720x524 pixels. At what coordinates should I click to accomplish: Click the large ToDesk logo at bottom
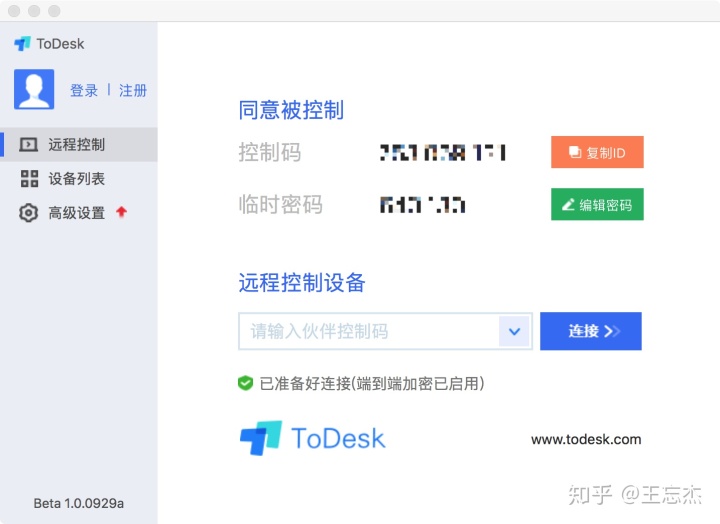click(312, 438)
